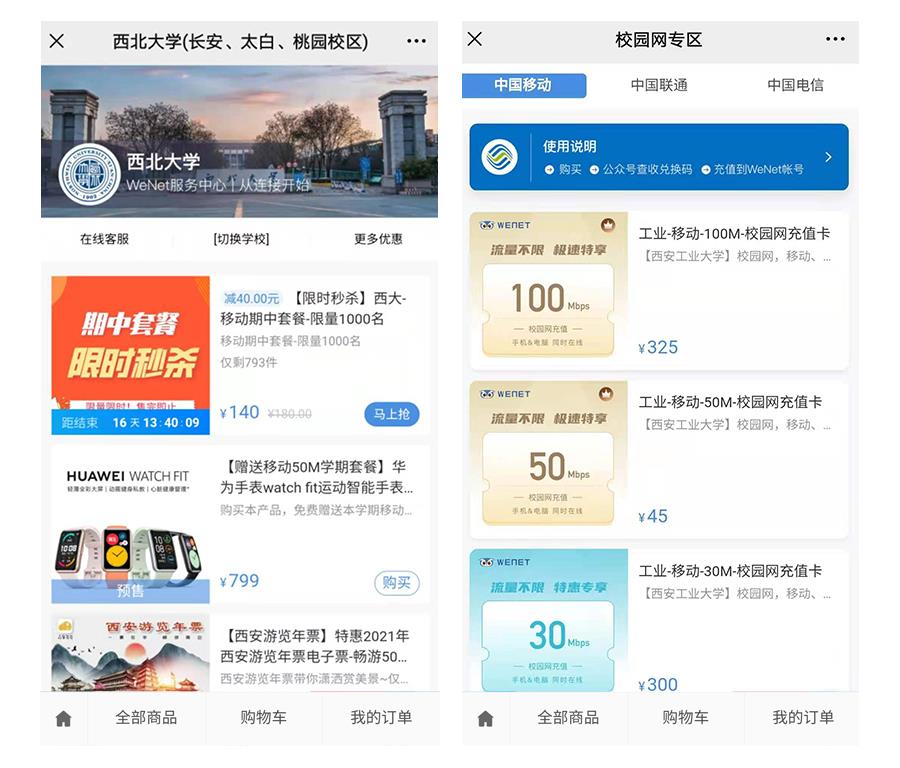The height and width of the screenshot is (768, 900).
Task: Open the 西安游览年票 product image
Action: coord(130,653)
